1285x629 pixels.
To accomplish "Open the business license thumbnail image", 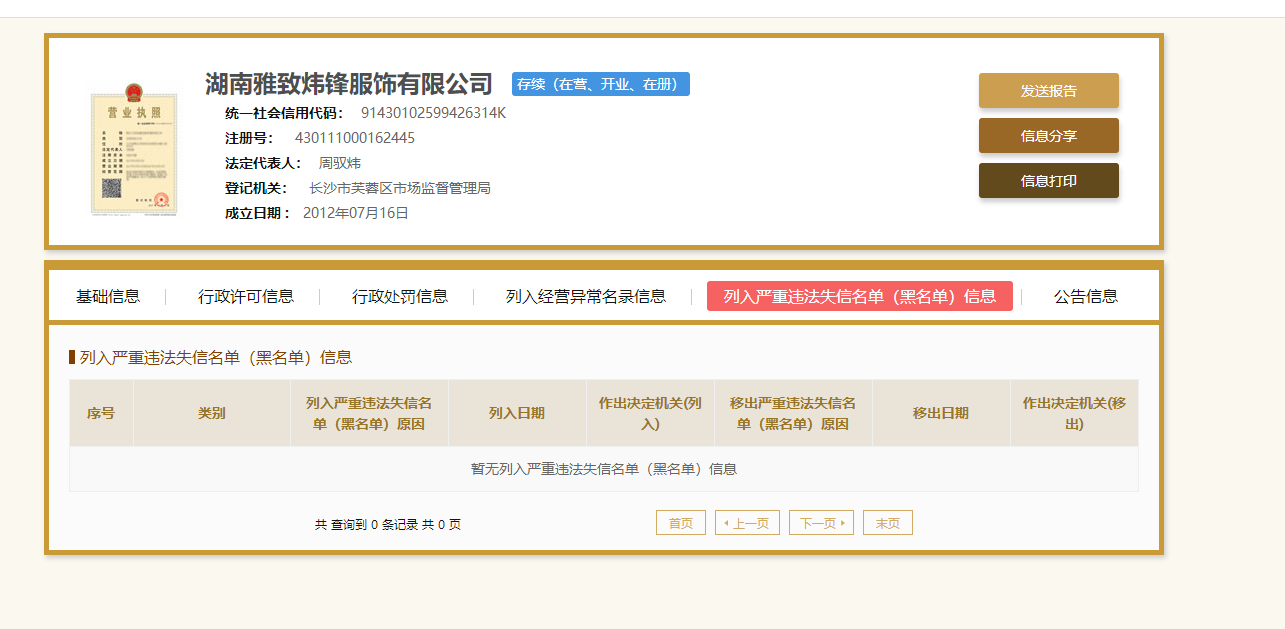I will point(134,151).
